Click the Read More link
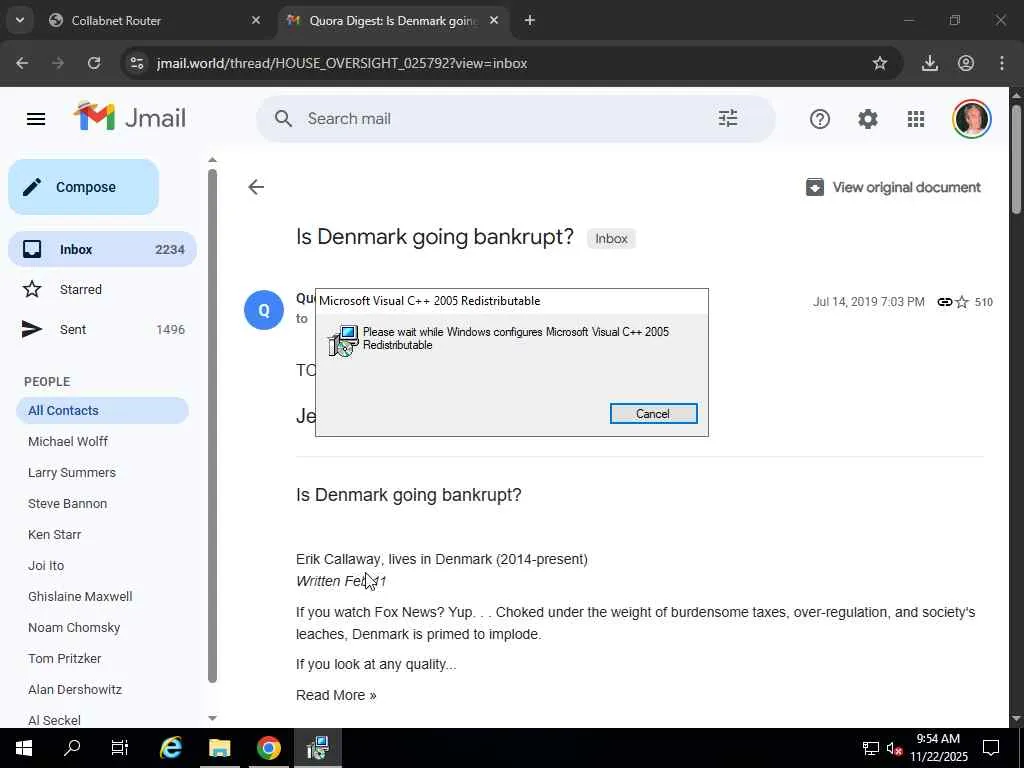Screen dimensions: 1024x768 [336, 696]
